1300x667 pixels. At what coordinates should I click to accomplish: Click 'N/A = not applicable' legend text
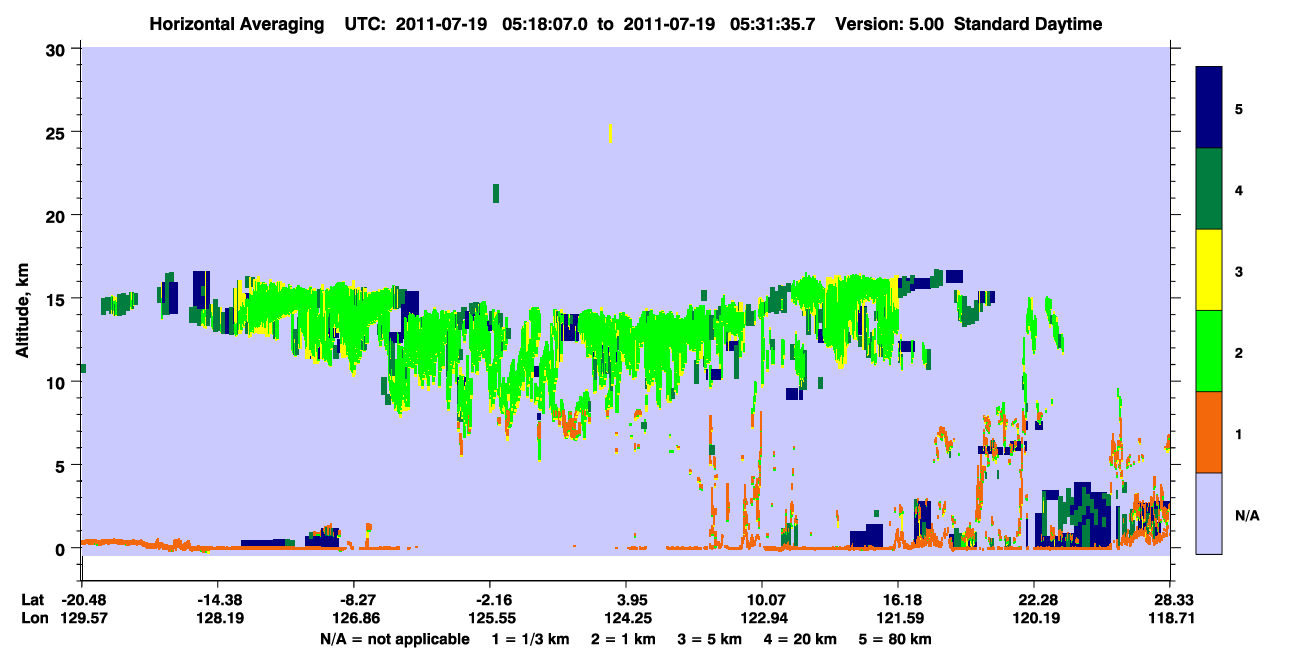[x=394, y=639]
